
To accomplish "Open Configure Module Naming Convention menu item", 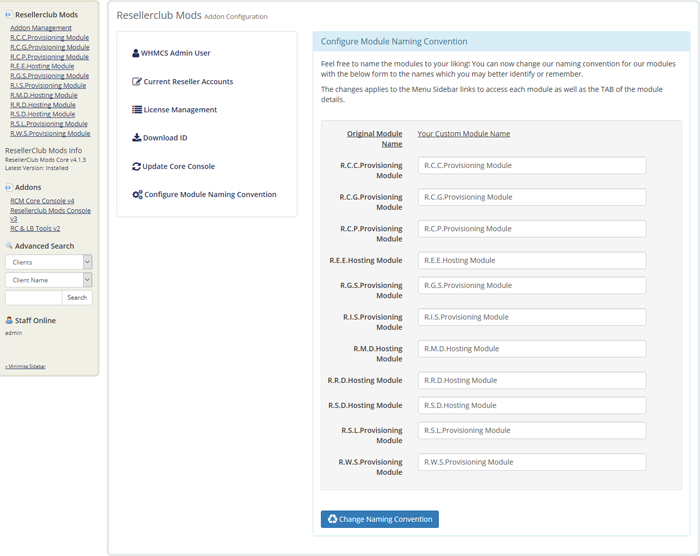I will click(204, 194).
